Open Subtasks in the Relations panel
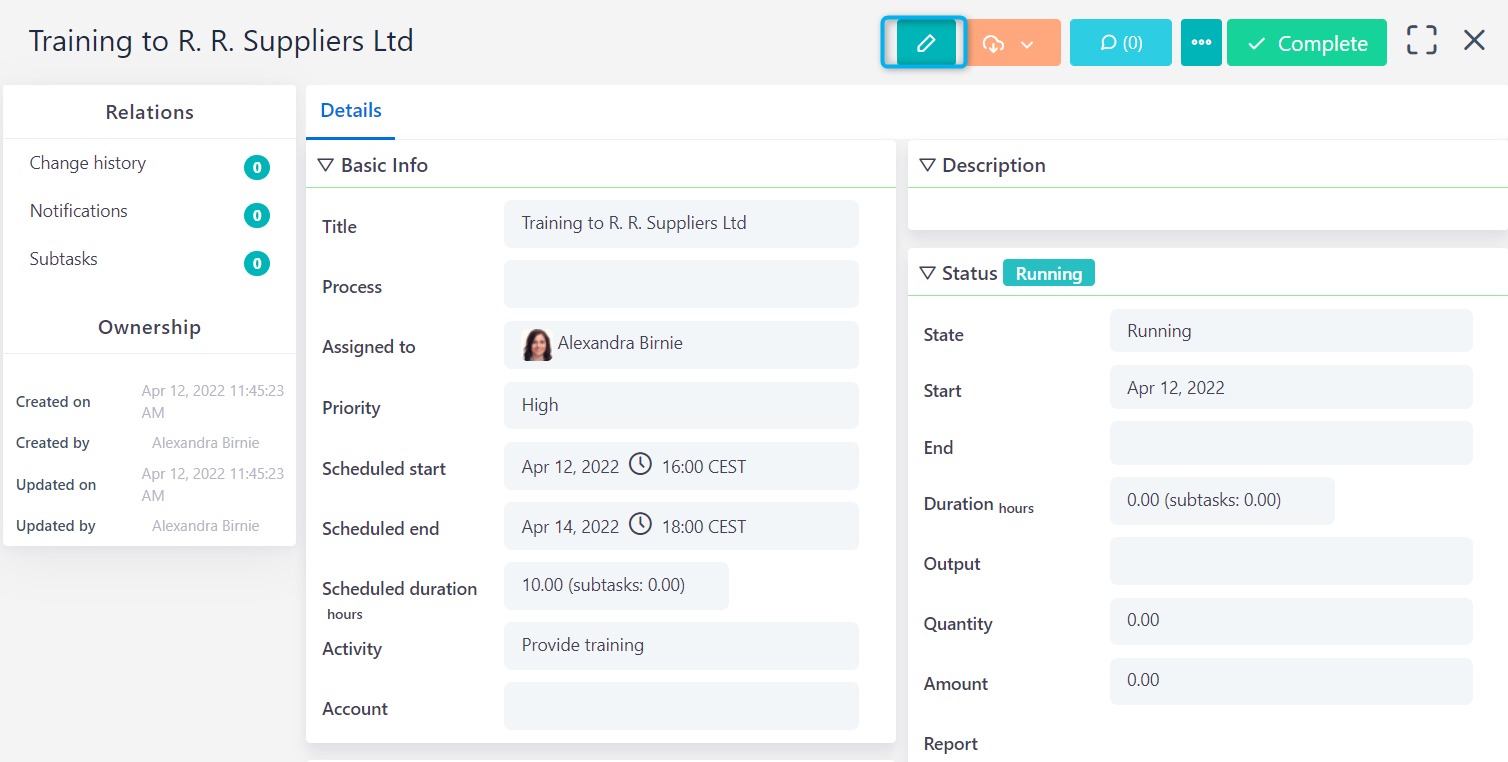Image resolution: width=1508 pixels, height=762 pixels. [63, 259]
